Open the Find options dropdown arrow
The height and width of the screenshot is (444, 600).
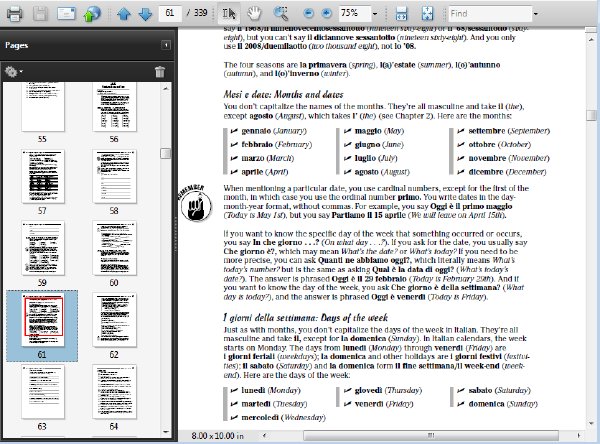tap(536, 14)
